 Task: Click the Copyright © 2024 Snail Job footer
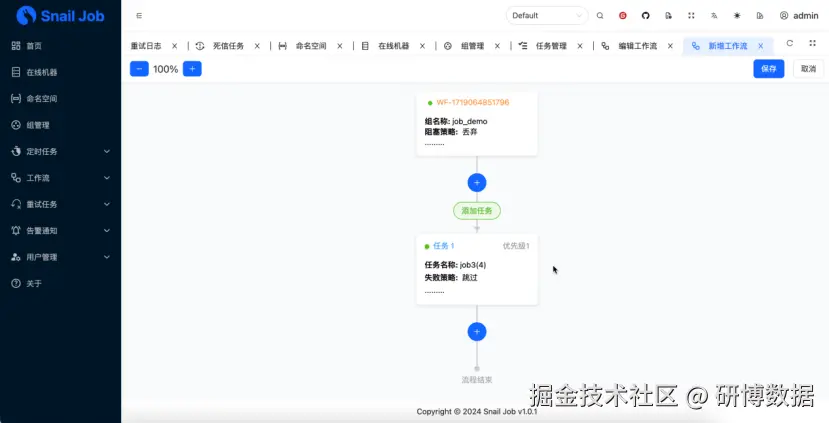click(x=477, y=411)
